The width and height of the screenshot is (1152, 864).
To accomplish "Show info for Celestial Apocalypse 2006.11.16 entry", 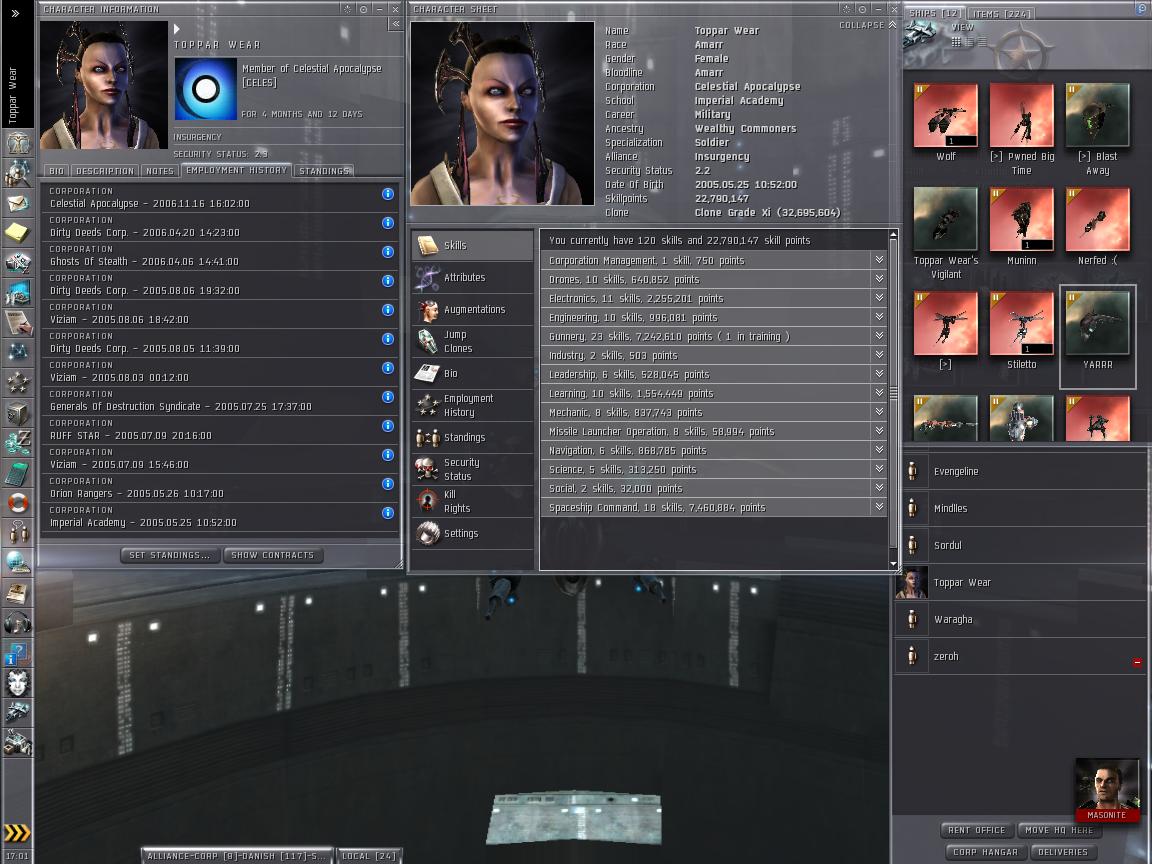I will 388,194.
